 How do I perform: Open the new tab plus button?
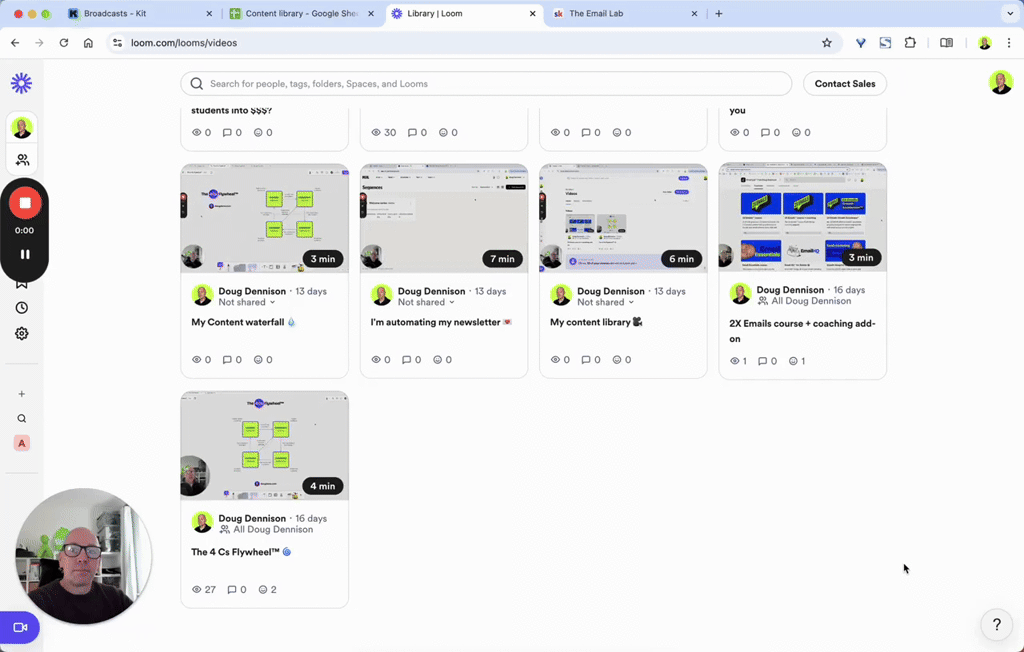[x=718, y=14]
